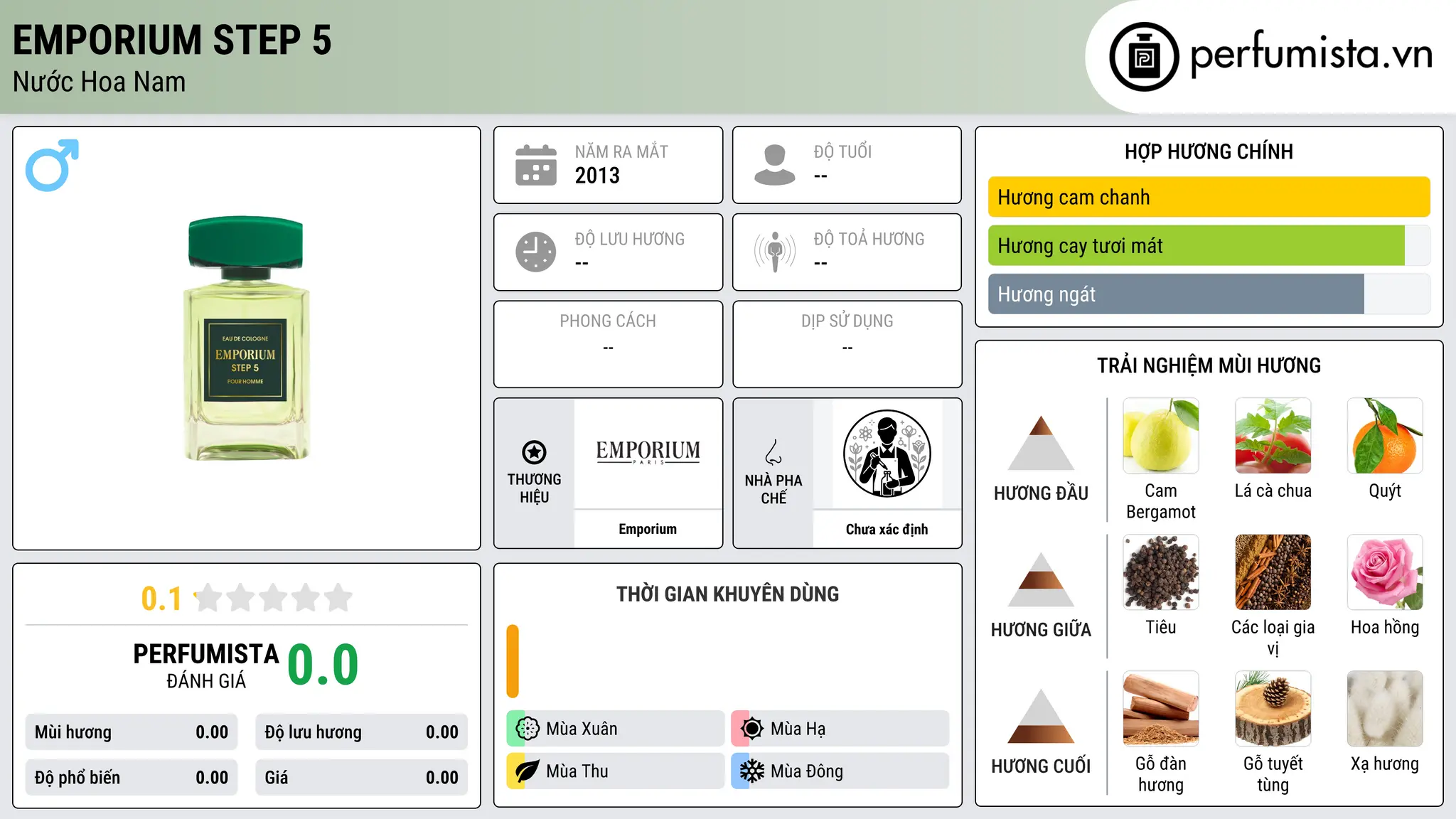Open the Xạ hương musk note image

tap(1385, 709)
